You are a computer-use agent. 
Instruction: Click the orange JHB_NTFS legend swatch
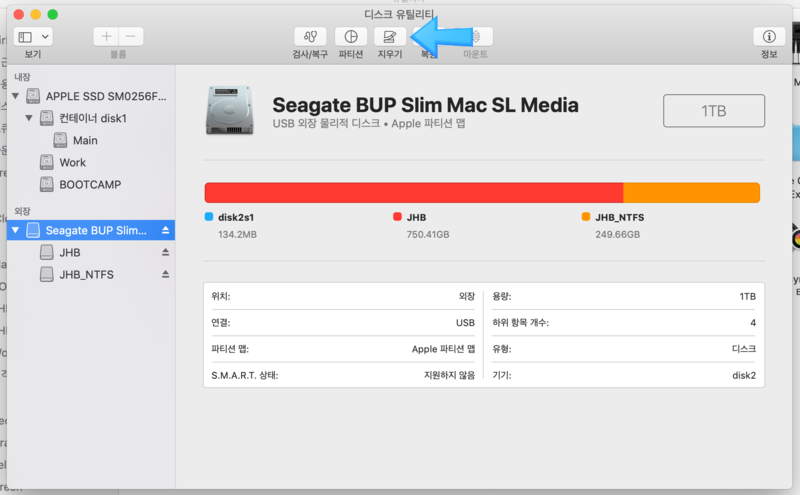(586, 216)
